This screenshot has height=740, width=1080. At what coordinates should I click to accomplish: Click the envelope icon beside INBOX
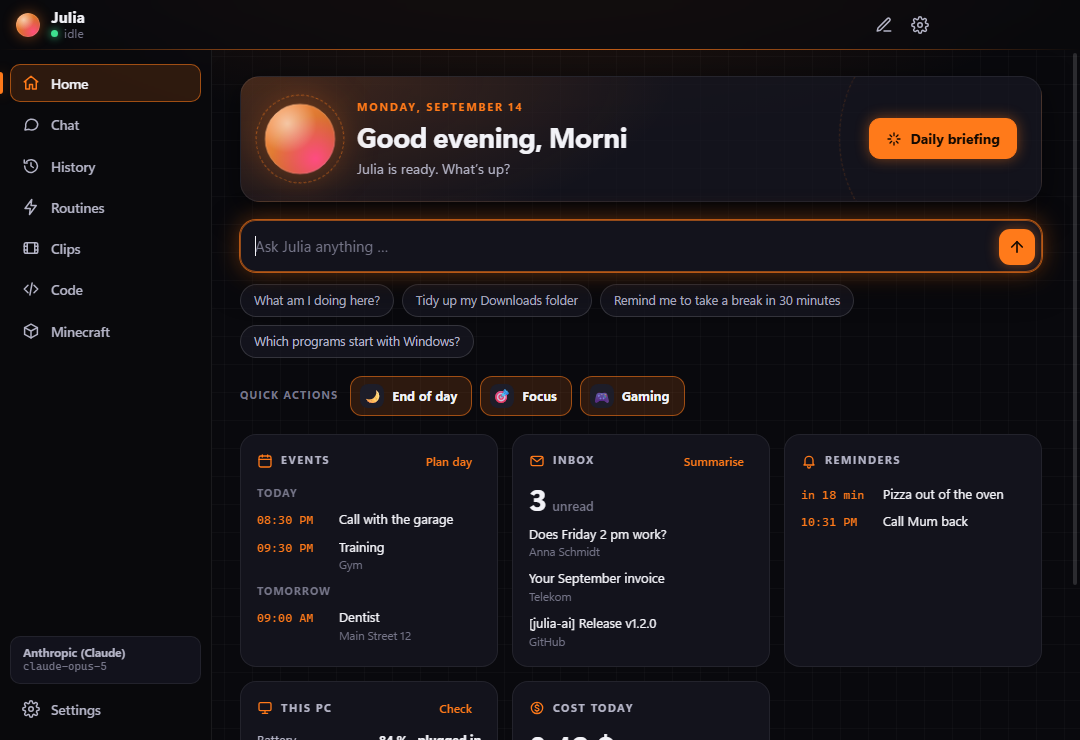pyautogui.click(x=537, y=461)
